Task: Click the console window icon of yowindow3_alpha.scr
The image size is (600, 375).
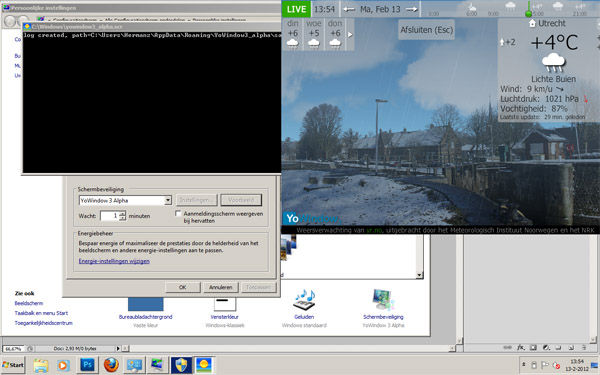Action: (27, 26)
